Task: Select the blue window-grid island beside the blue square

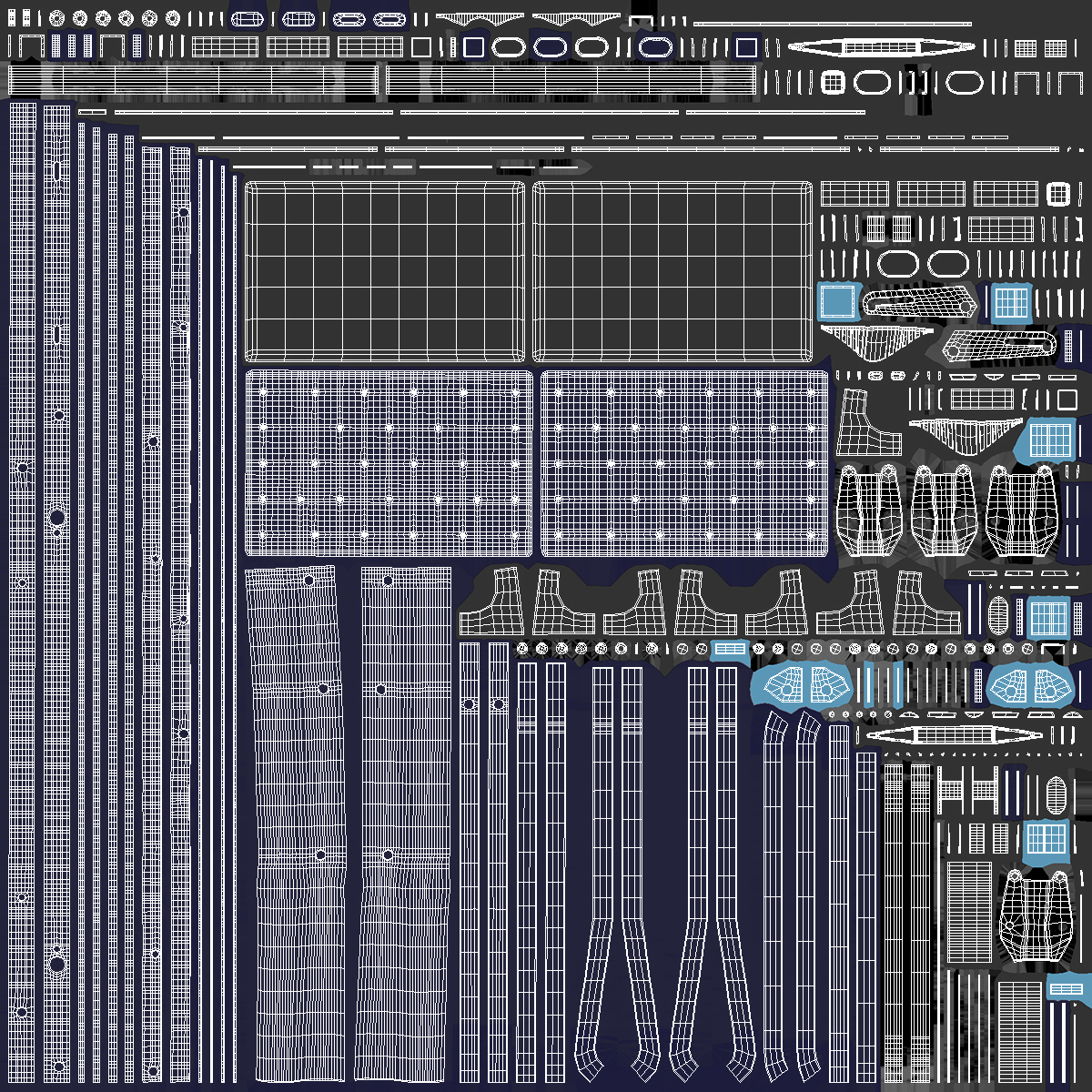Action: 1010,302
